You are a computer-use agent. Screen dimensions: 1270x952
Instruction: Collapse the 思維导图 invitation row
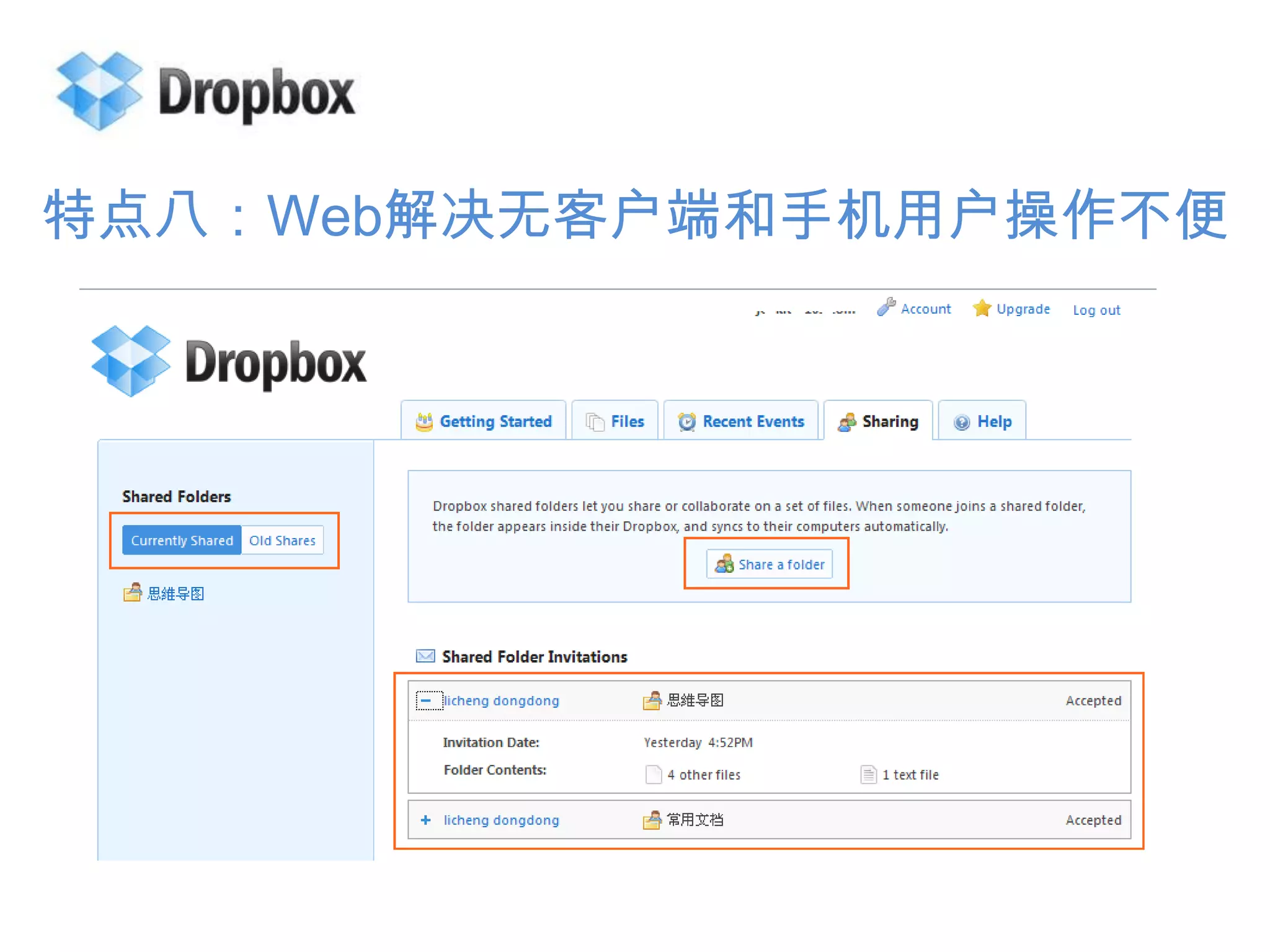[x=426, y=701]
